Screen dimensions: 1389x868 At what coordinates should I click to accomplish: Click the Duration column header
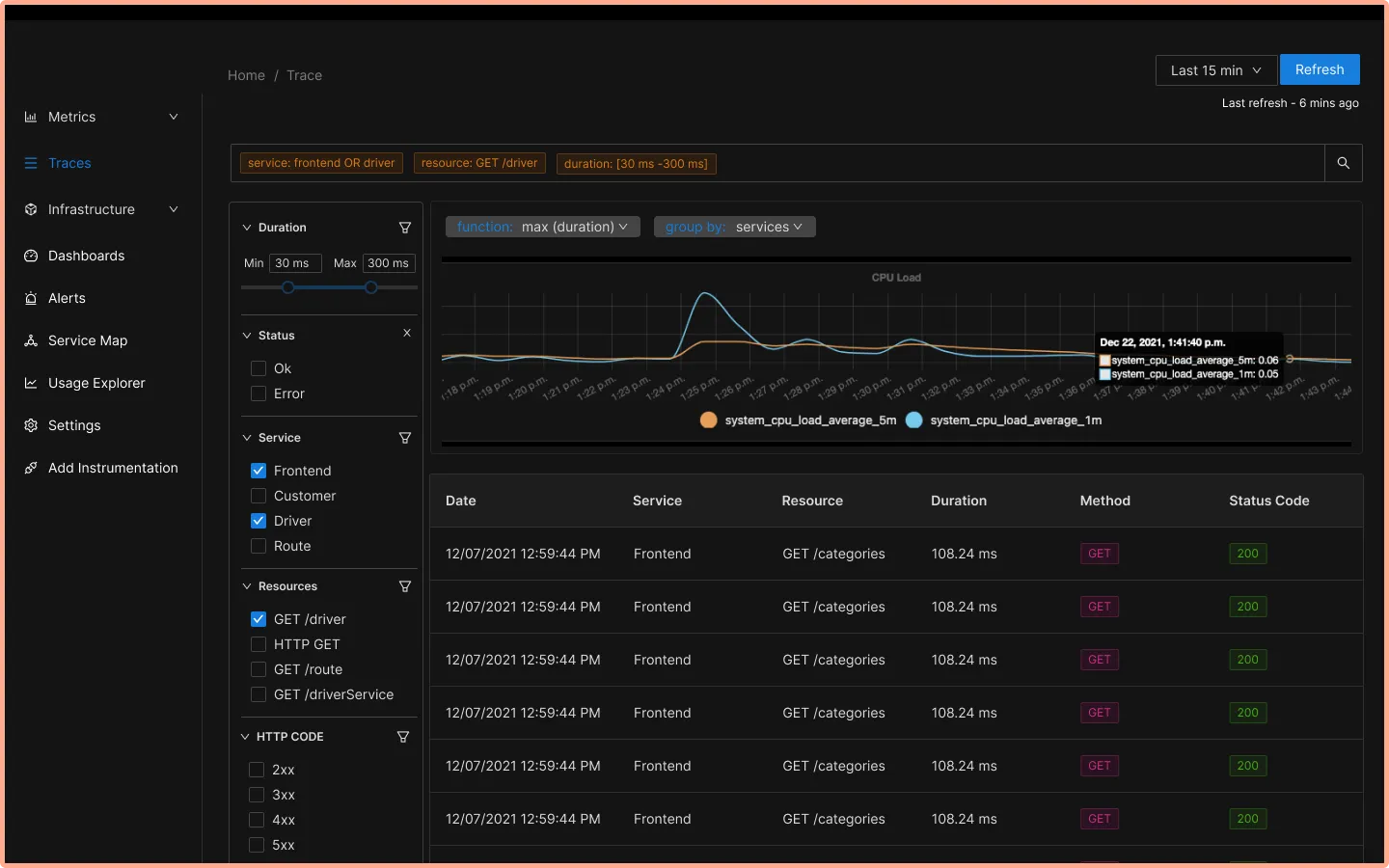point(959,501)
